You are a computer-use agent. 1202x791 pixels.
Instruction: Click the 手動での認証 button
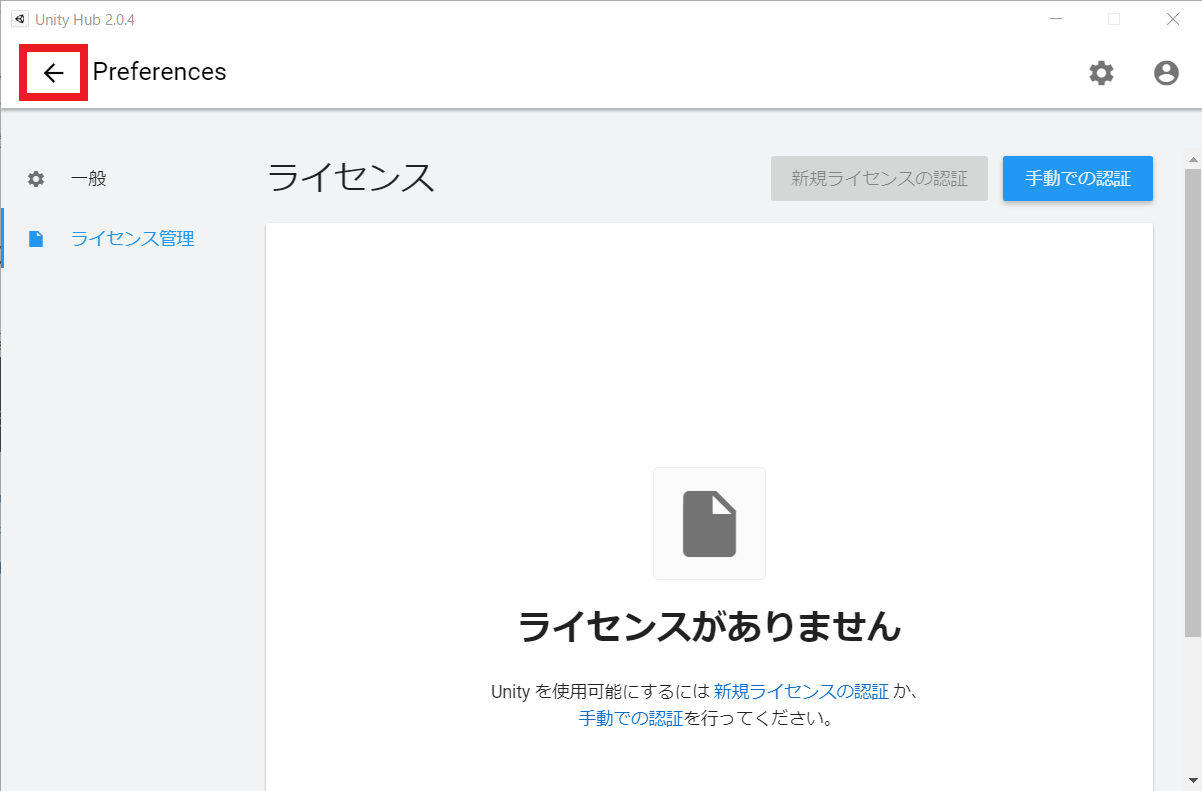[1078, 179]
